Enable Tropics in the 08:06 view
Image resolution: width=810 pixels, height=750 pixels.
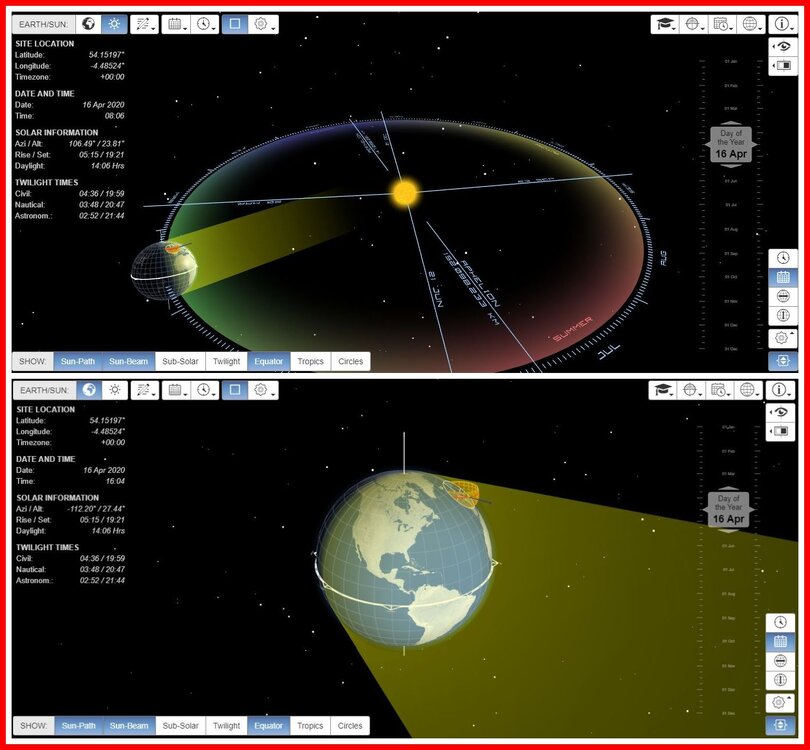coord(310,361)
